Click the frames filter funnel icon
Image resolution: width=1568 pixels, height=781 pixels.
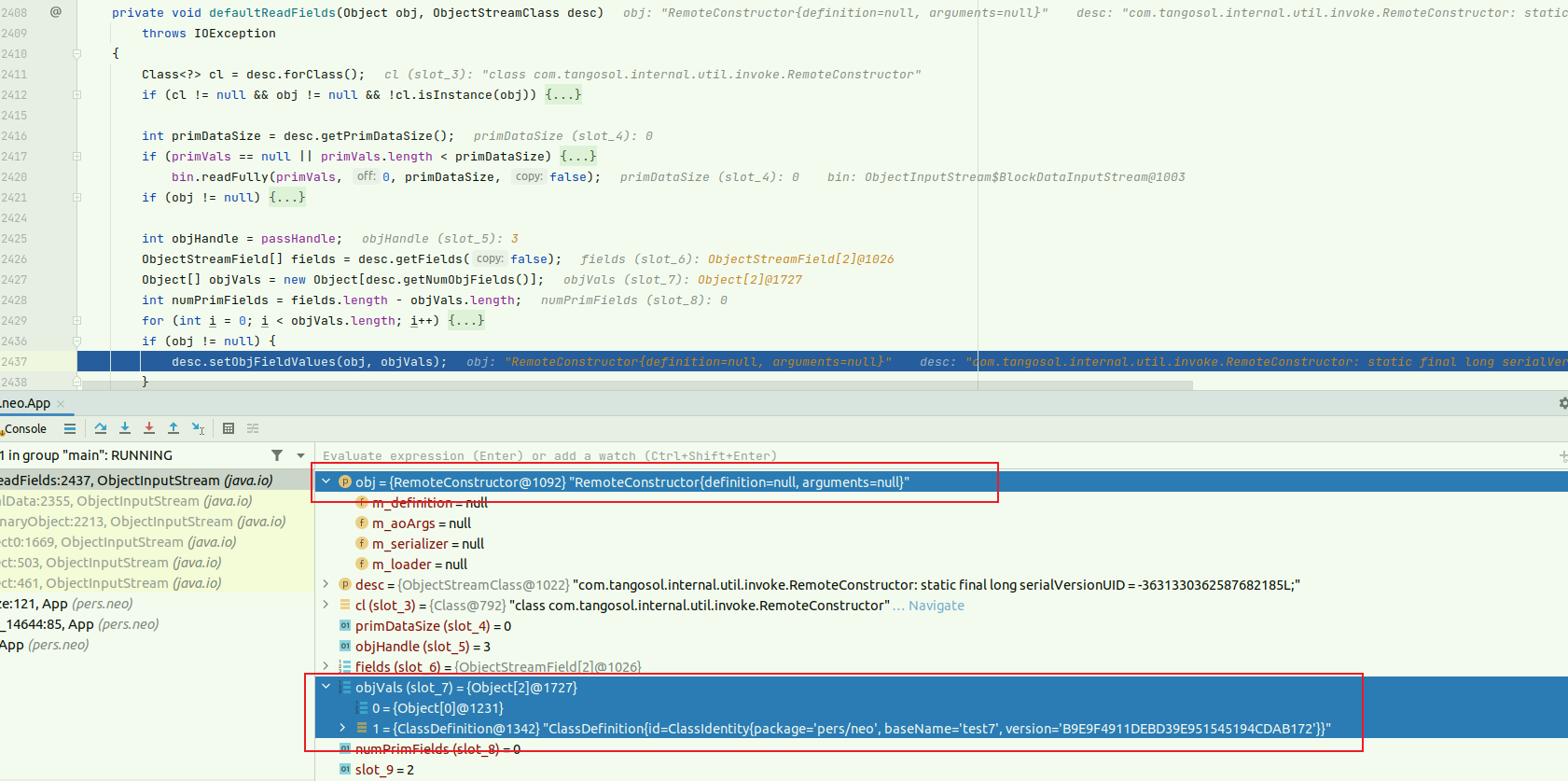[277, 455]
